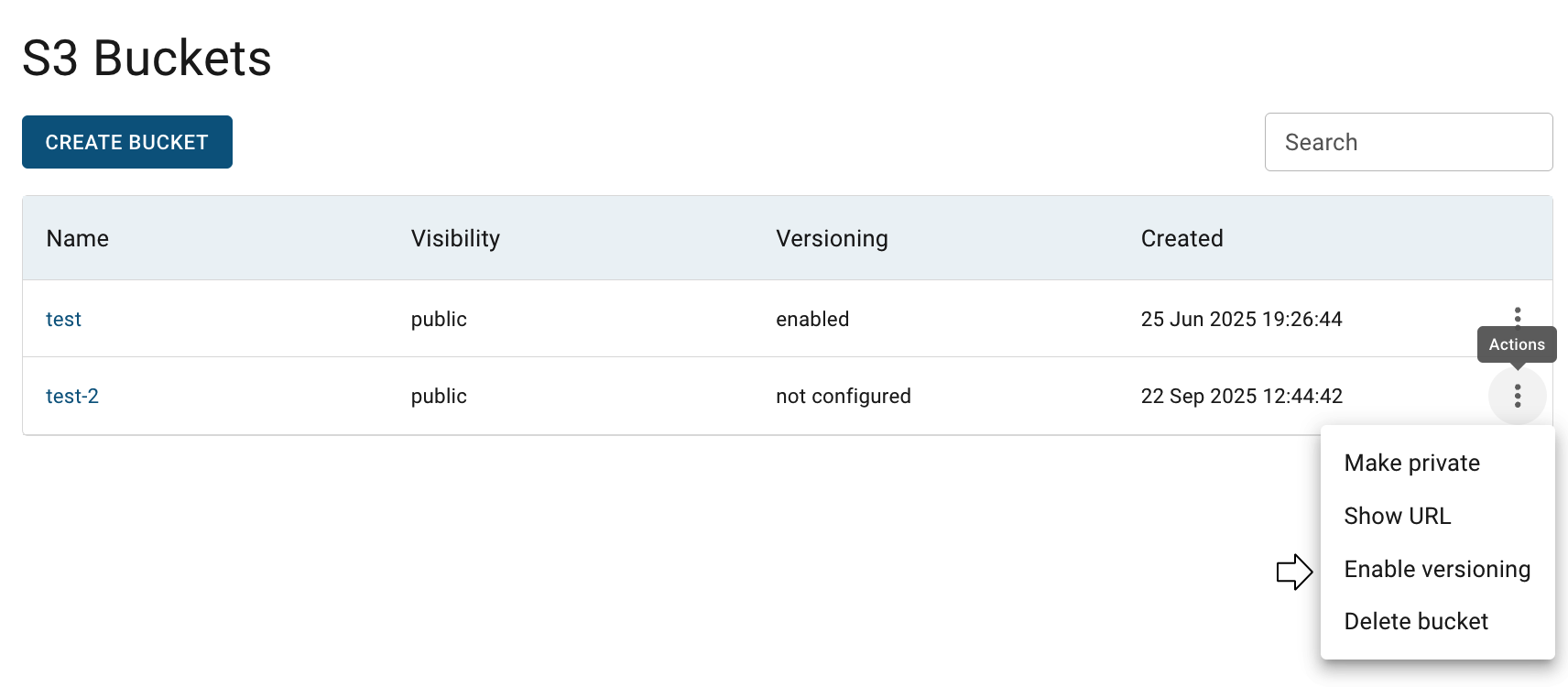
Task: Enable versioning for the test-2 bucket
Action: tap(1436, 569)
